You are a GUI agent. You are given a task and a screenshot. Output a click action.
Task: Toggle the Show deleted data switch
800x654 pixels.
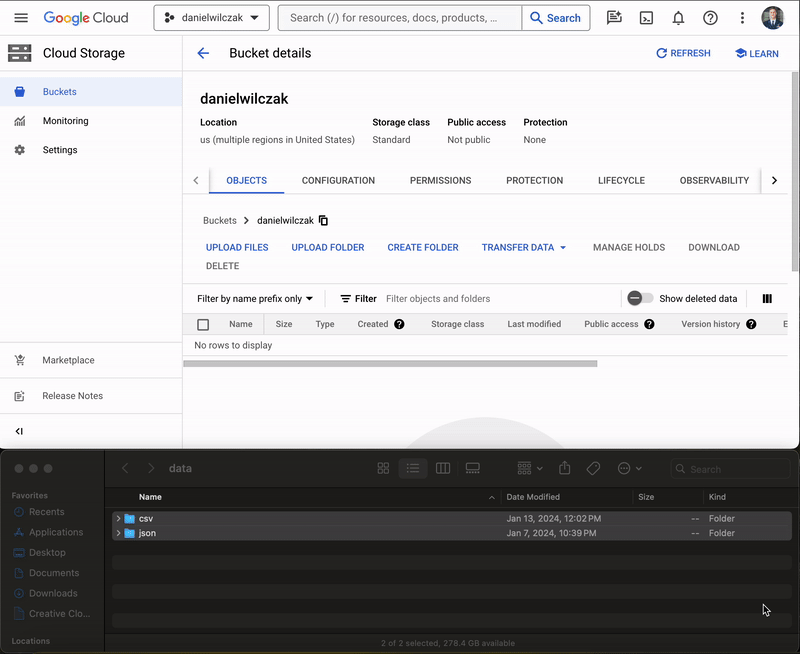click(640, 298)
